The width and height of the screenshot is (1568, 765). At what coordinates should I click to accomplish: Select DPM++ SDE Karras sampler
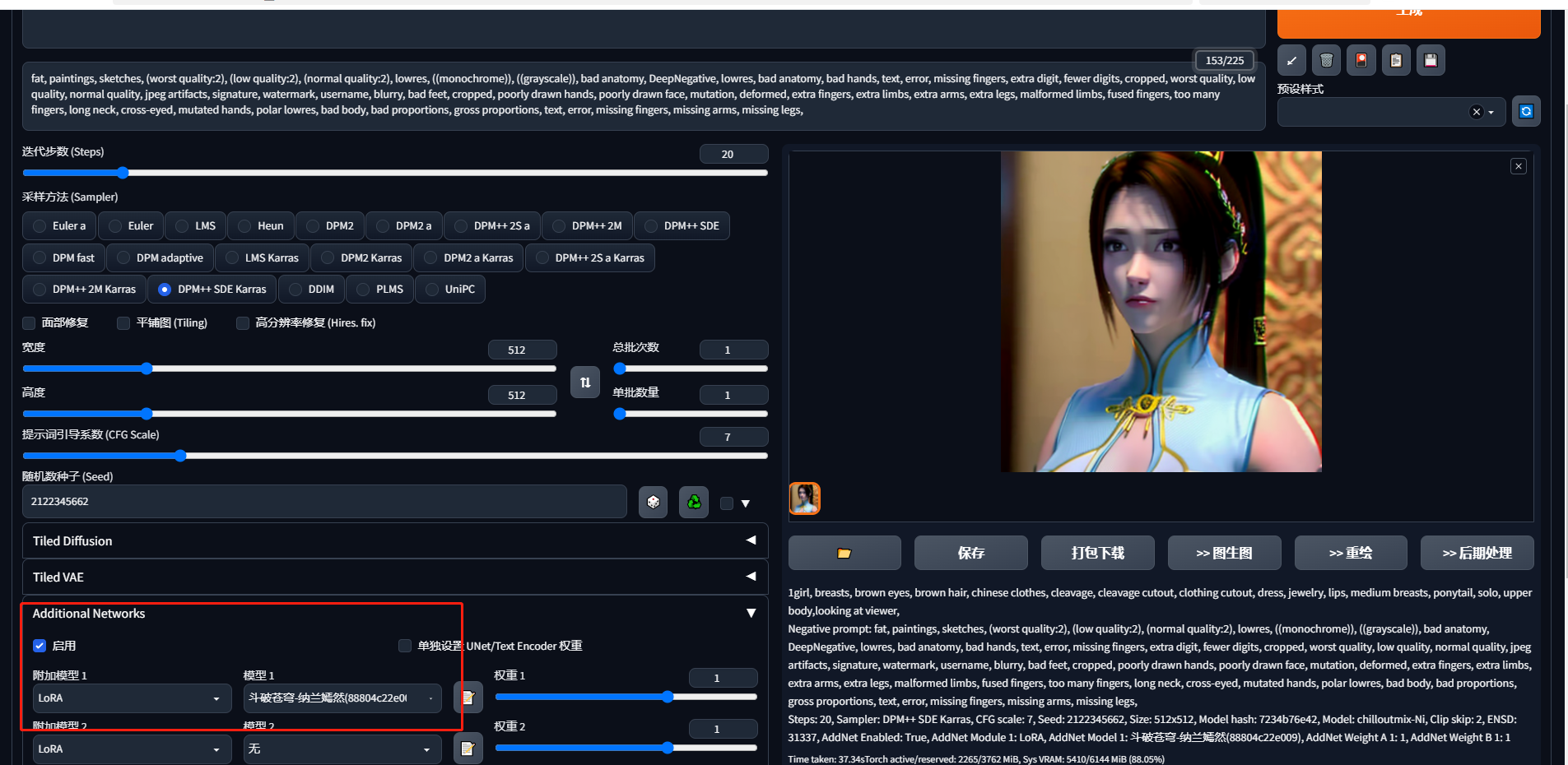(x=212, y=290)
